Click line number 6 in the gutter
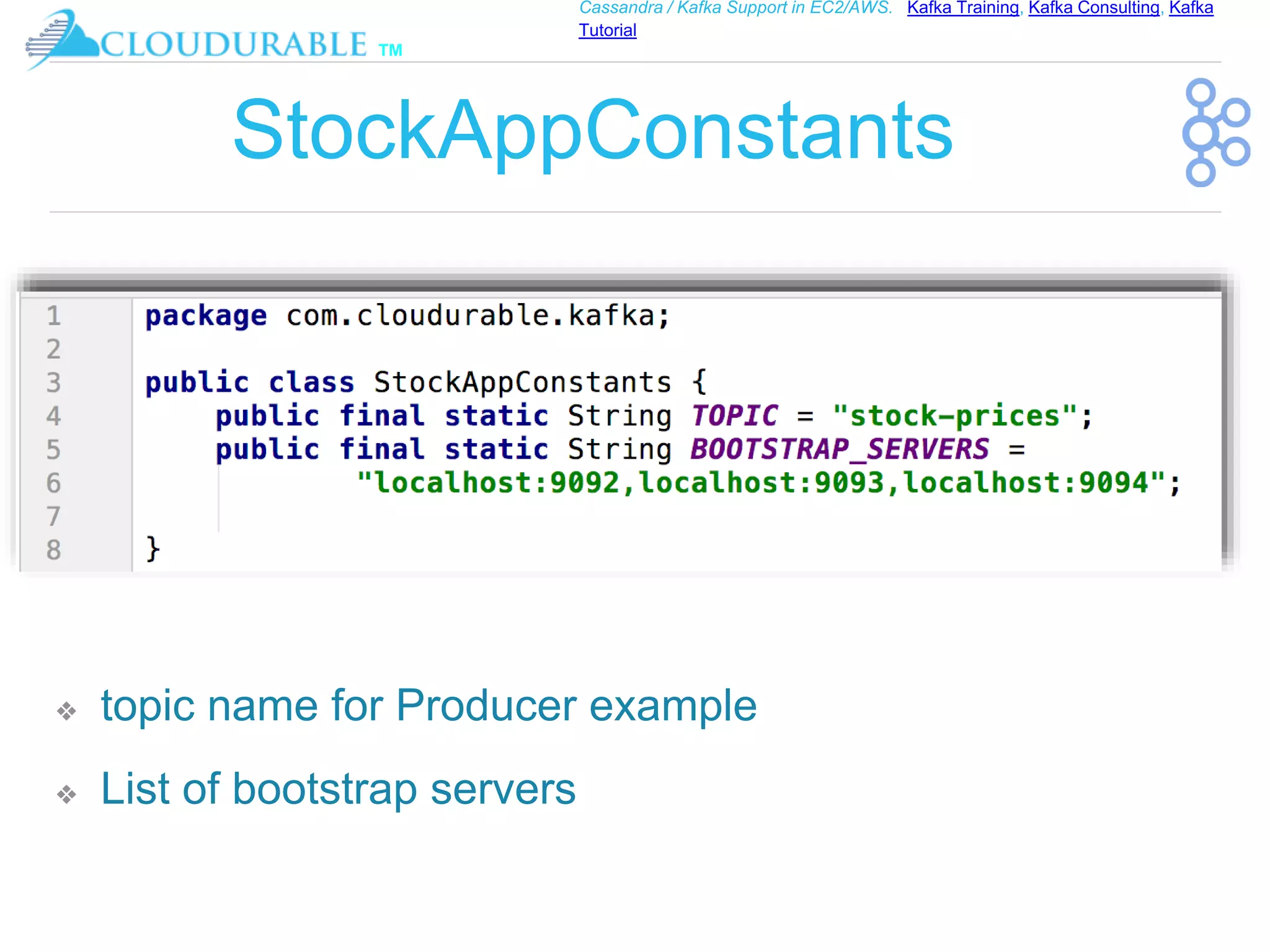The height and width of the screenshot is (952, 1270). (54, 483)
